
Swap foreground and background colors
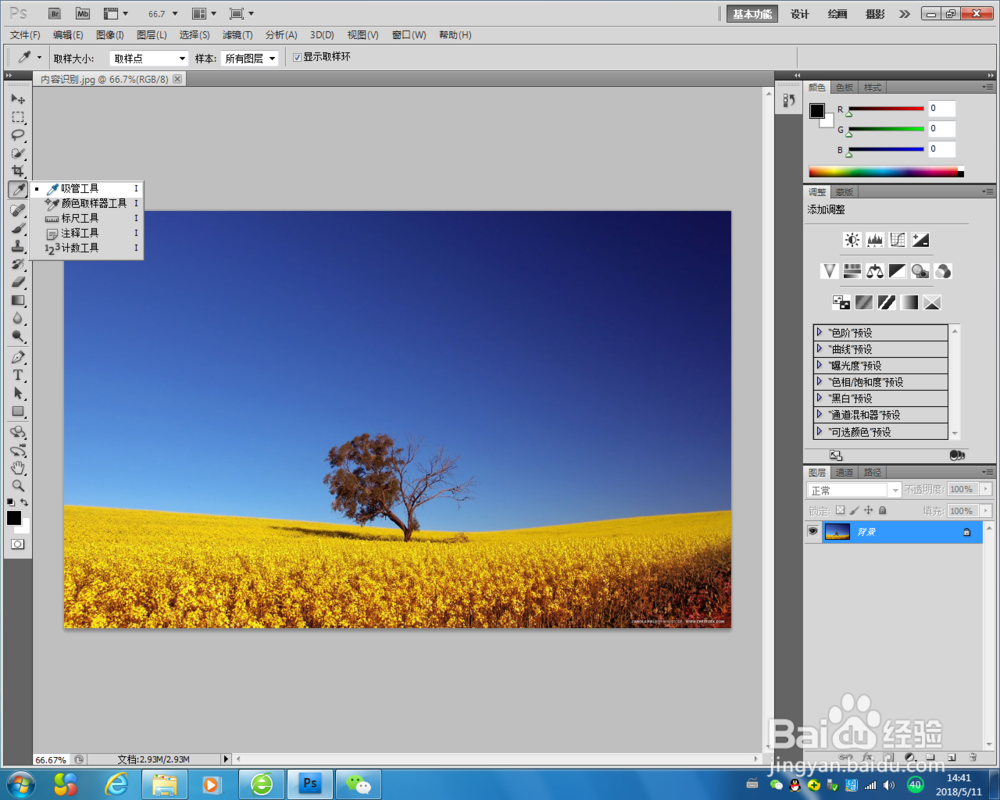[x=24, y=502]
